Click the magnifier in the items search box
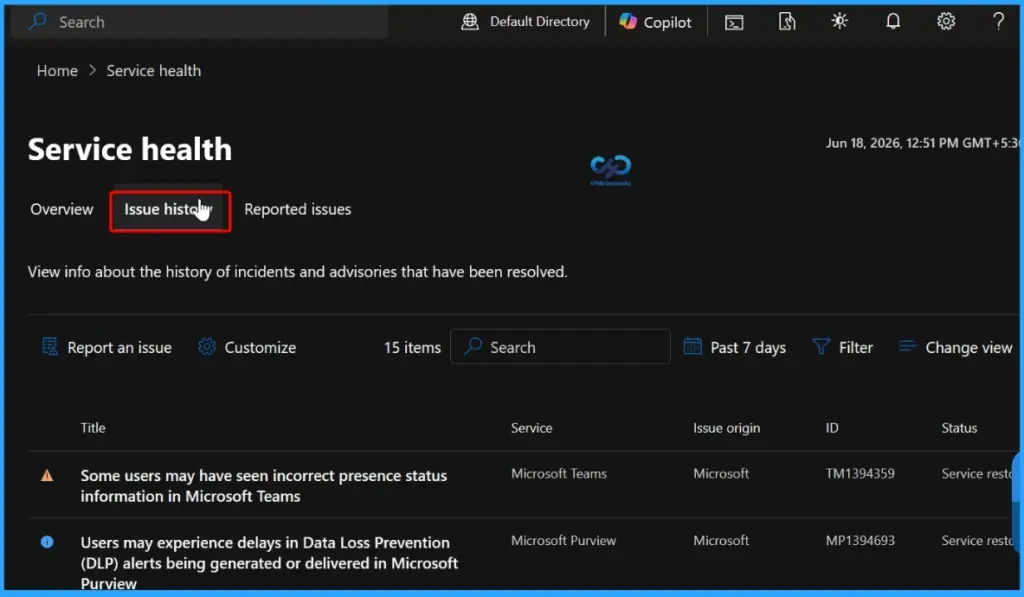Image resolution: width=1024 pixels, height=597 pixels. click(x=473, y=346)
